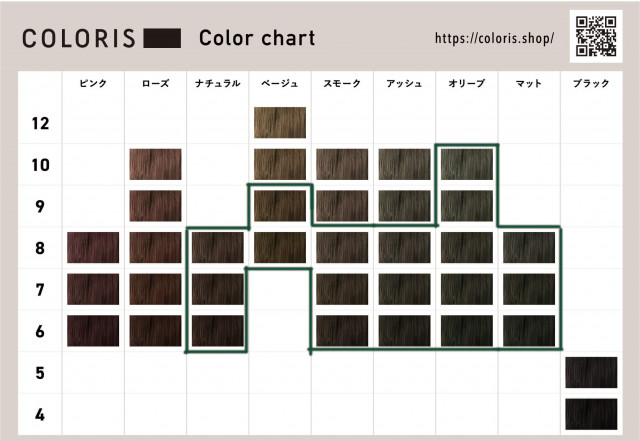
Task: Choose the Rose level 10 swatch
Action: coord(155,164)
